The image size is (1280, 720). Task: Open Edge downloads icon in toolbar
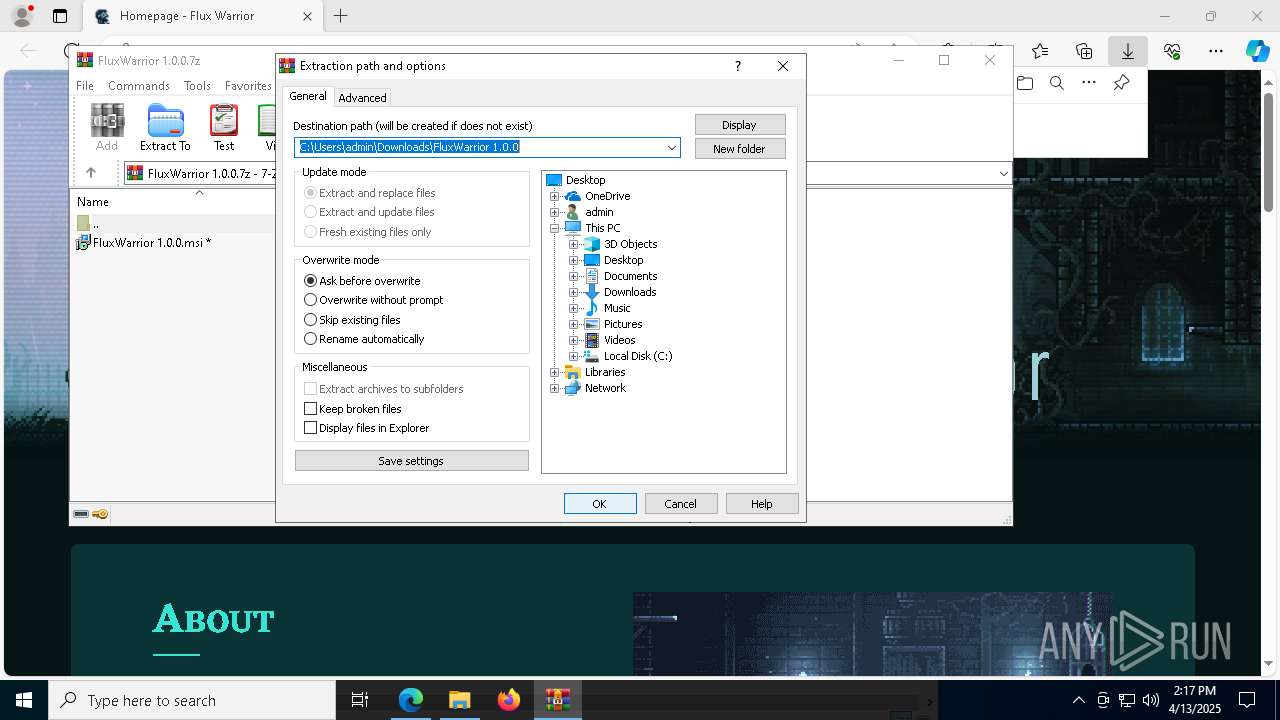pyautogui.click(x=1128, y=51)
